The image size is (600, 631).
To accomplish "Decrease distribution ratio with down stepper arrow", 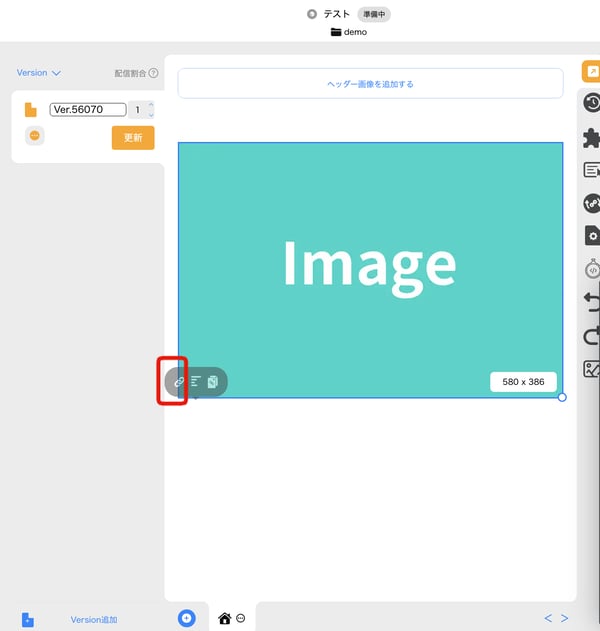I will (151, 115).
